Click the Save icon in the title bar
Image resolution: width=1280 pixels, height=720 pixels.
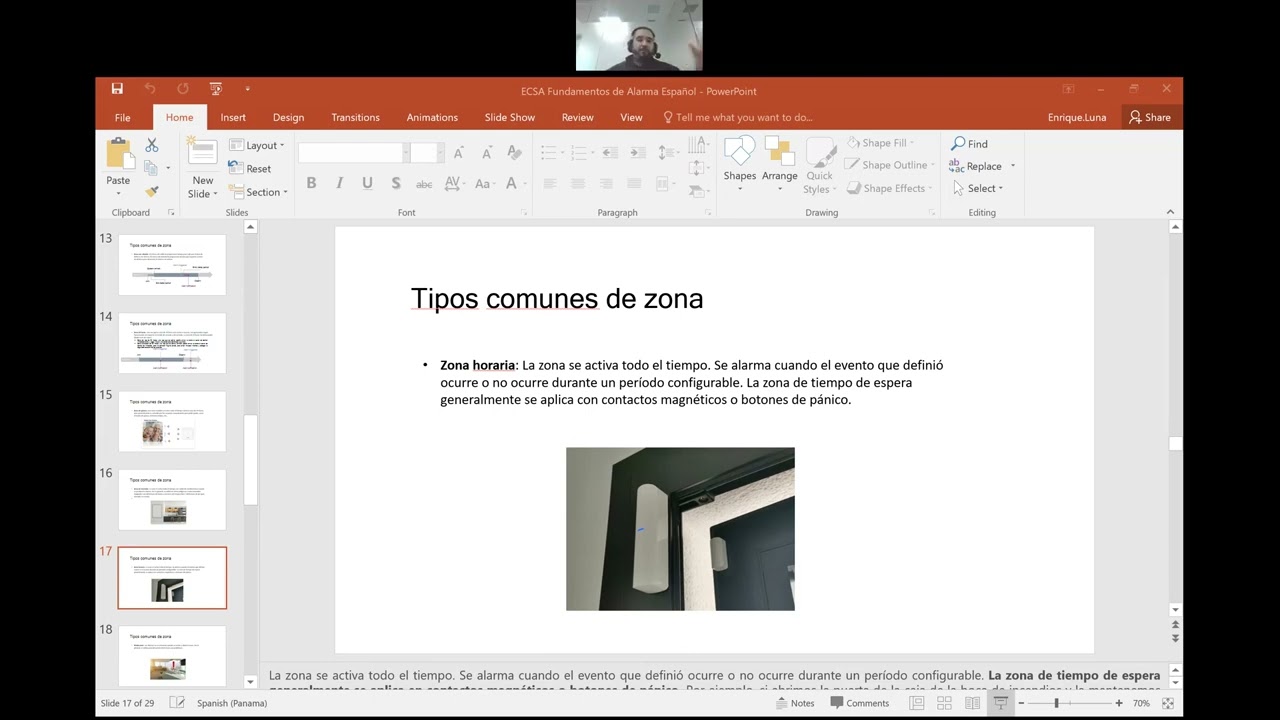(x=117, y=89)
